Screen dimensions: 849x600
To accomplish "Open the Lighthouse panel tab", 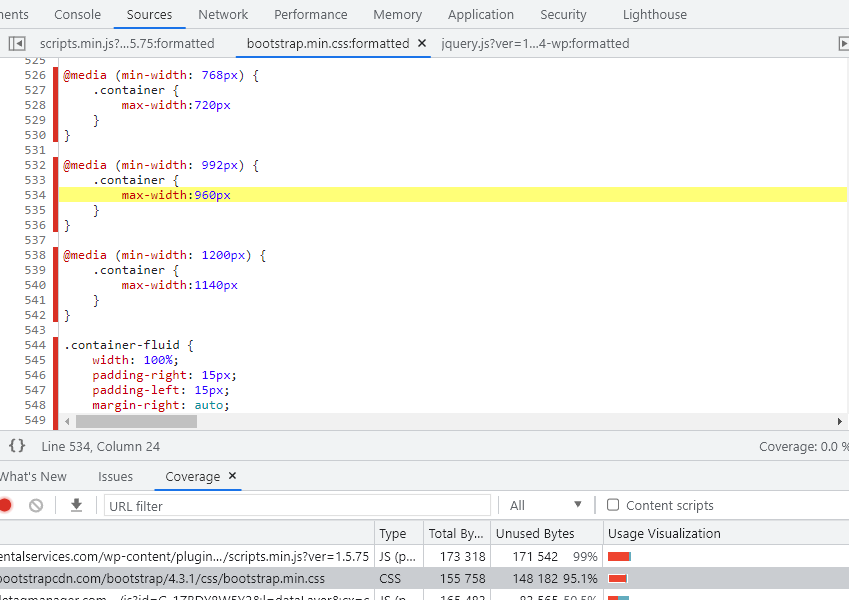I will coord(654,15).
